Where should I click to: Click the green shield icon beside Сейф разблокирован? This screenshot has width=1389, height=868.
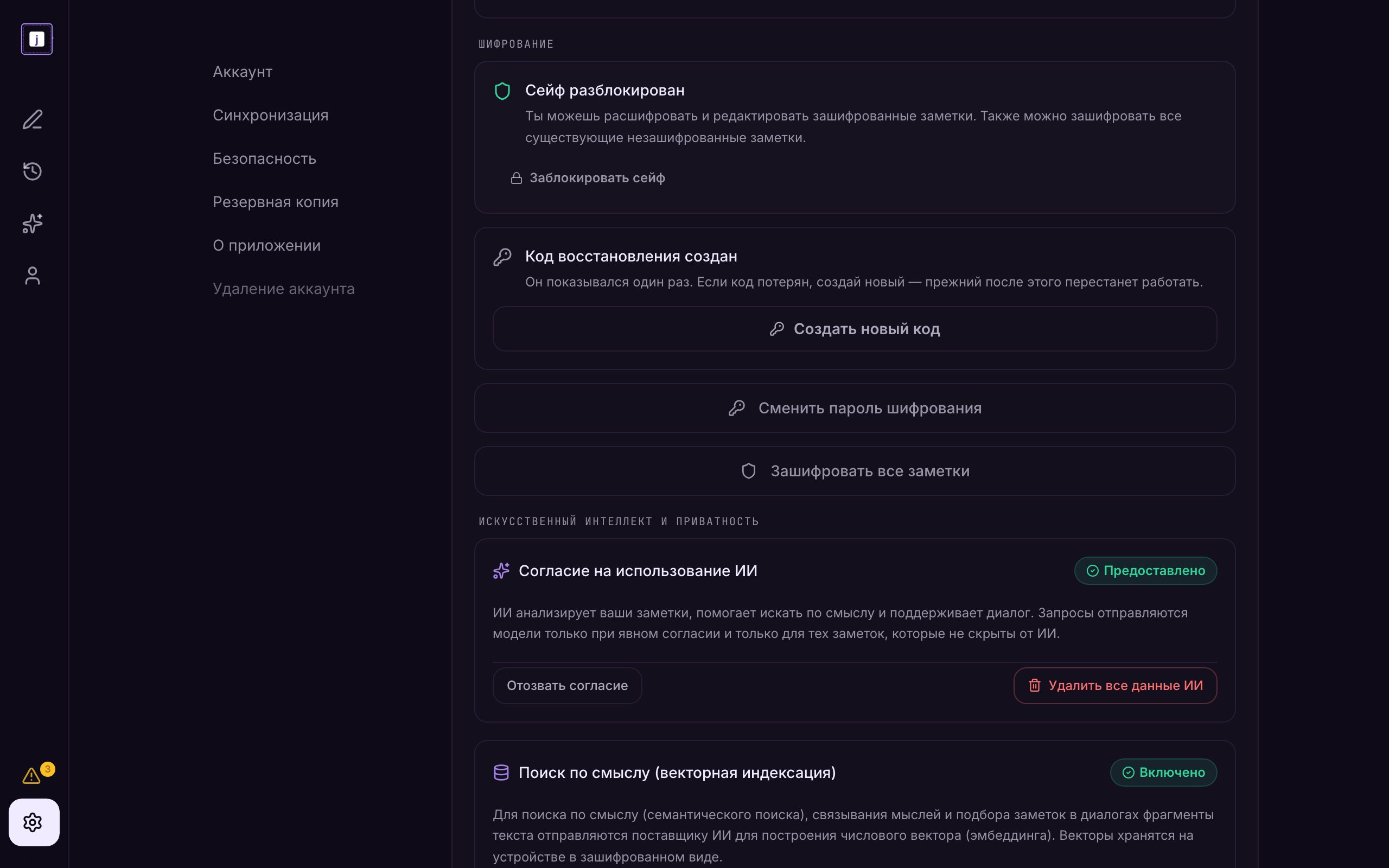pos(502,91)
